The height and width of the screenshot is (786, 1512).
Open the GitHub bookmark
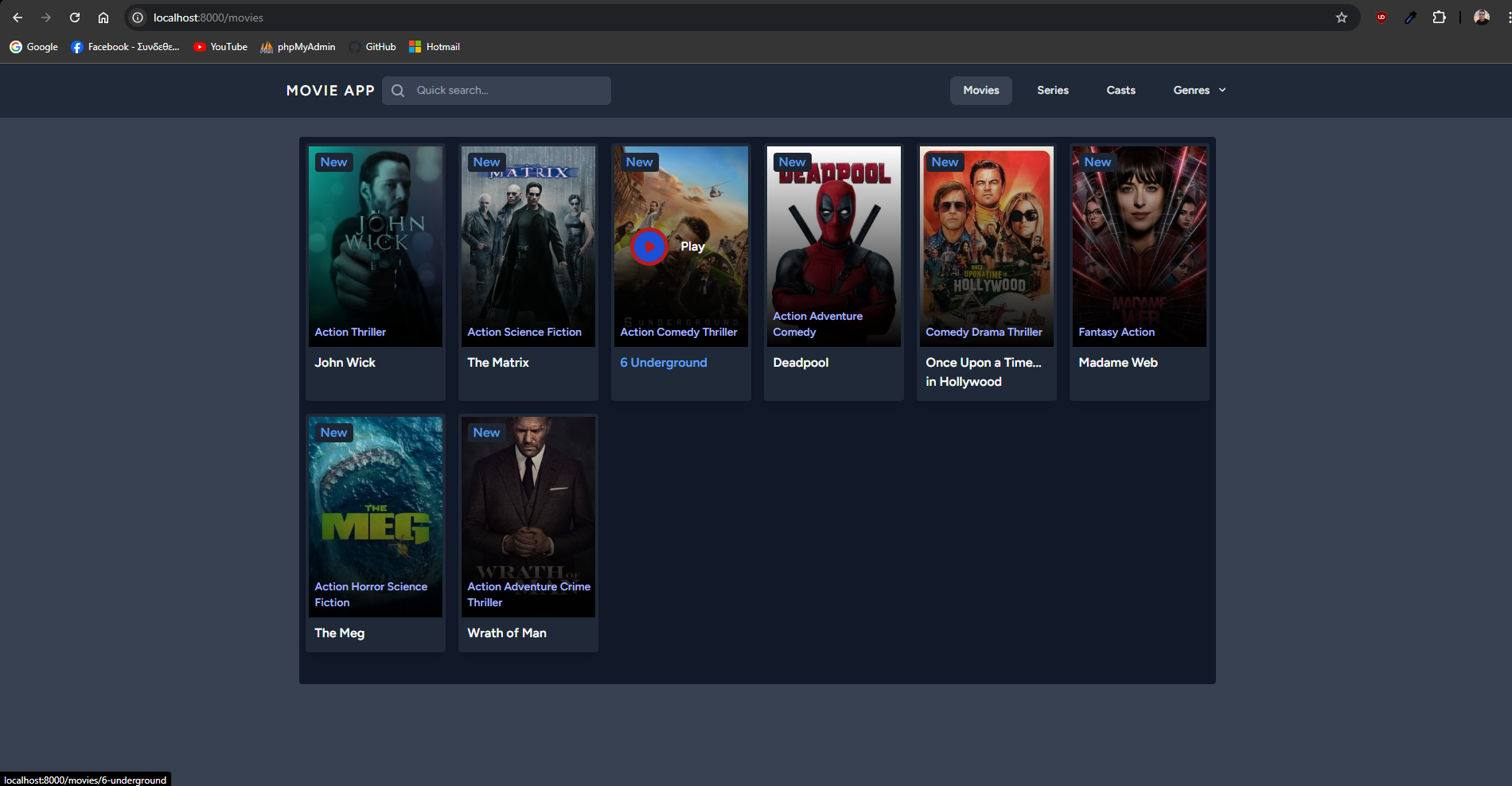[x=372, y=47]
